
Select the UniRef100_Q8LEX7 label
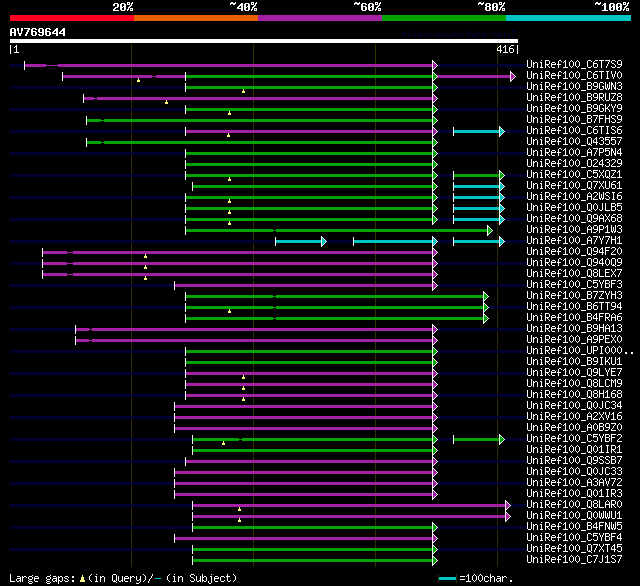[574, 273]
